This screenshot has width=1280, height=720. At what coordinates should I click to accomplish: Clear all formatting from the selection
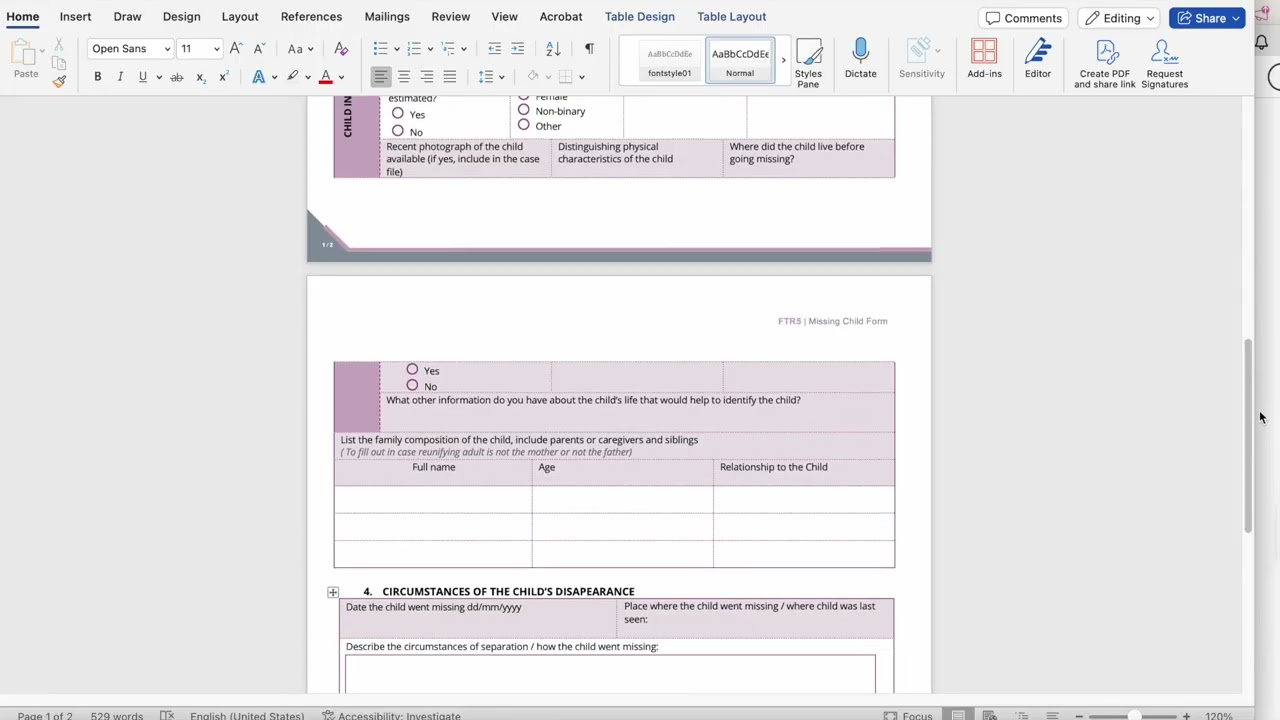(341, 48)
